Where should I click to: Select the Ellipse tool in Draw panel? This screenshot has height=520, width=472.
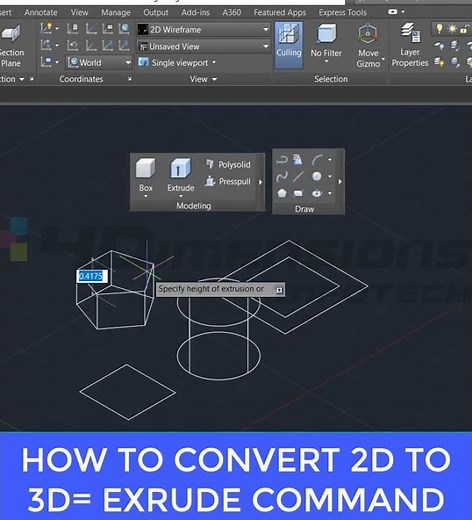click(317, 193)
